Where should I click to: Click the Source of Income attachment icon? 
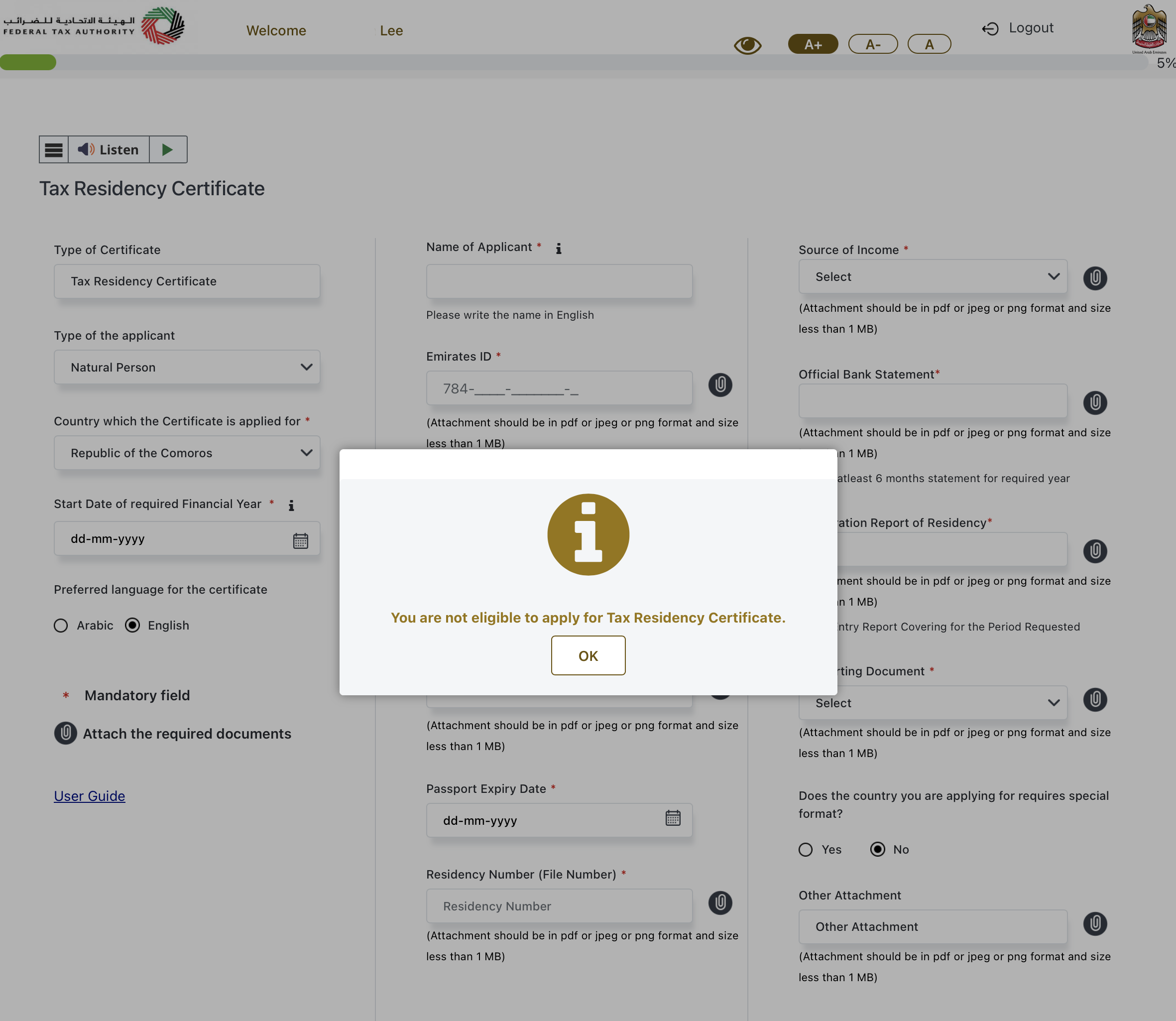pos(1094,278)
